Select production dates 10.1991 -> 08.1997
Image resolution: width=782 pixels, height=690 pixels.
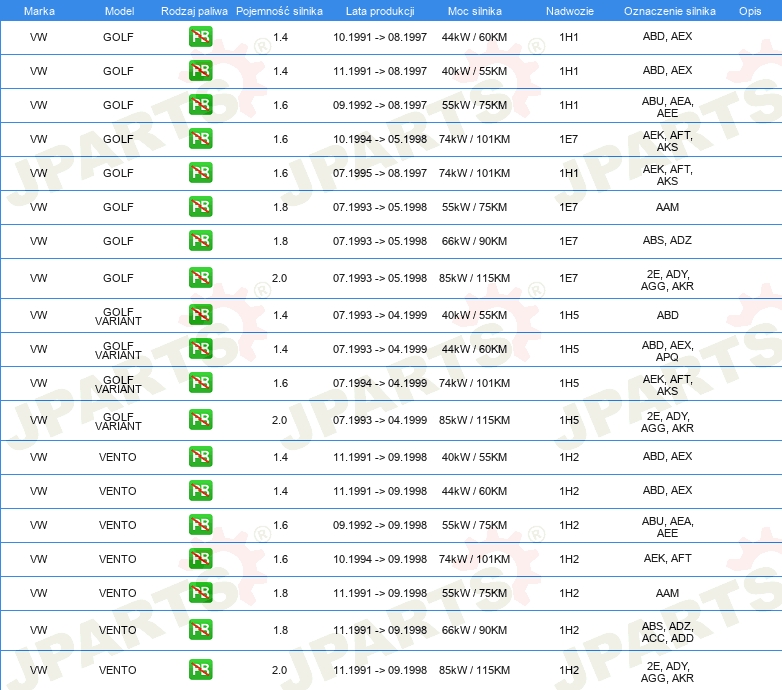[x=380, y=37]
